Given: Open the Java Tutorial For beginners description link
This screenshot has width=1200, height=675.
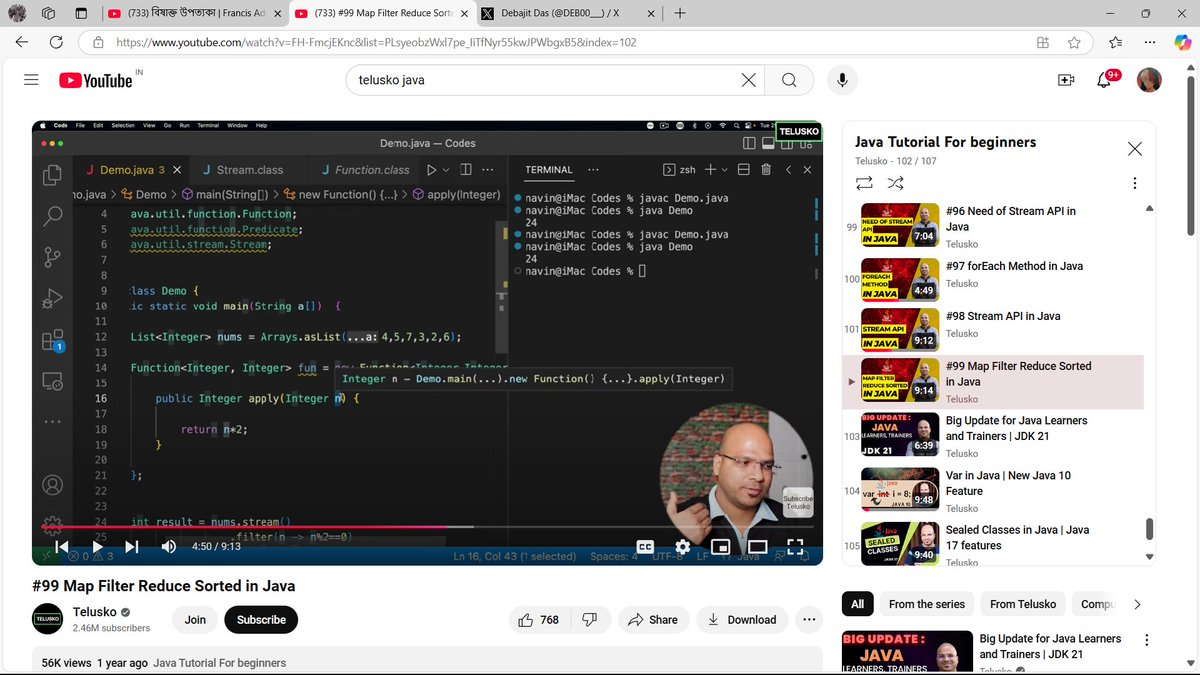Looking at the screenshot, I should 219,663.
